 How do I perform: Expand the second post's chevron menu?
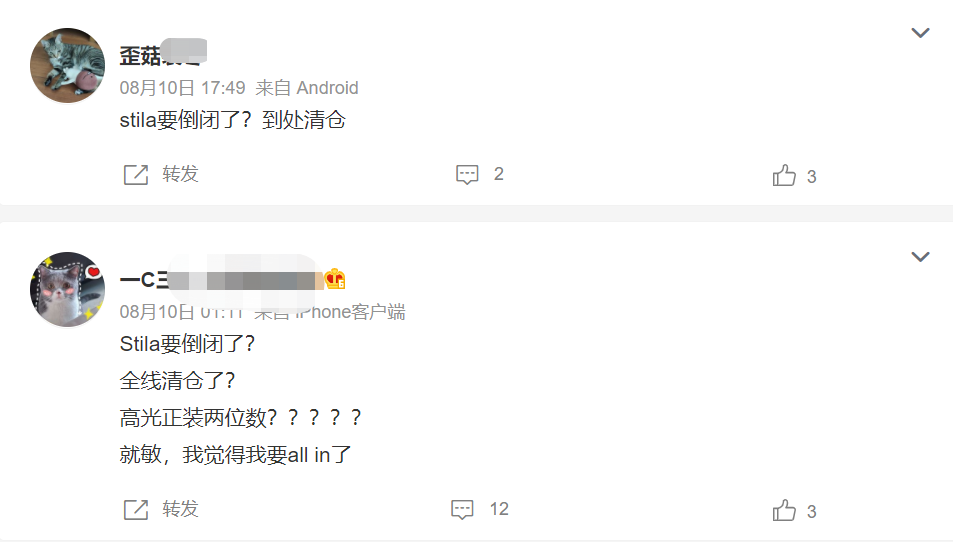pyautogui.click(x=920, y=256)
